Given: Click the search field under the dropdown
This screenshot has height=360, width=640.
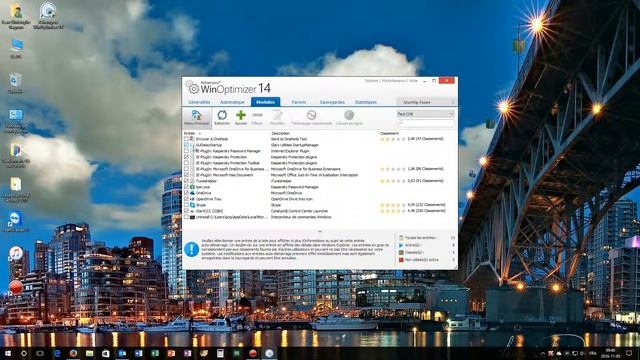Looking at the screenshot, I should coord(425,123).
